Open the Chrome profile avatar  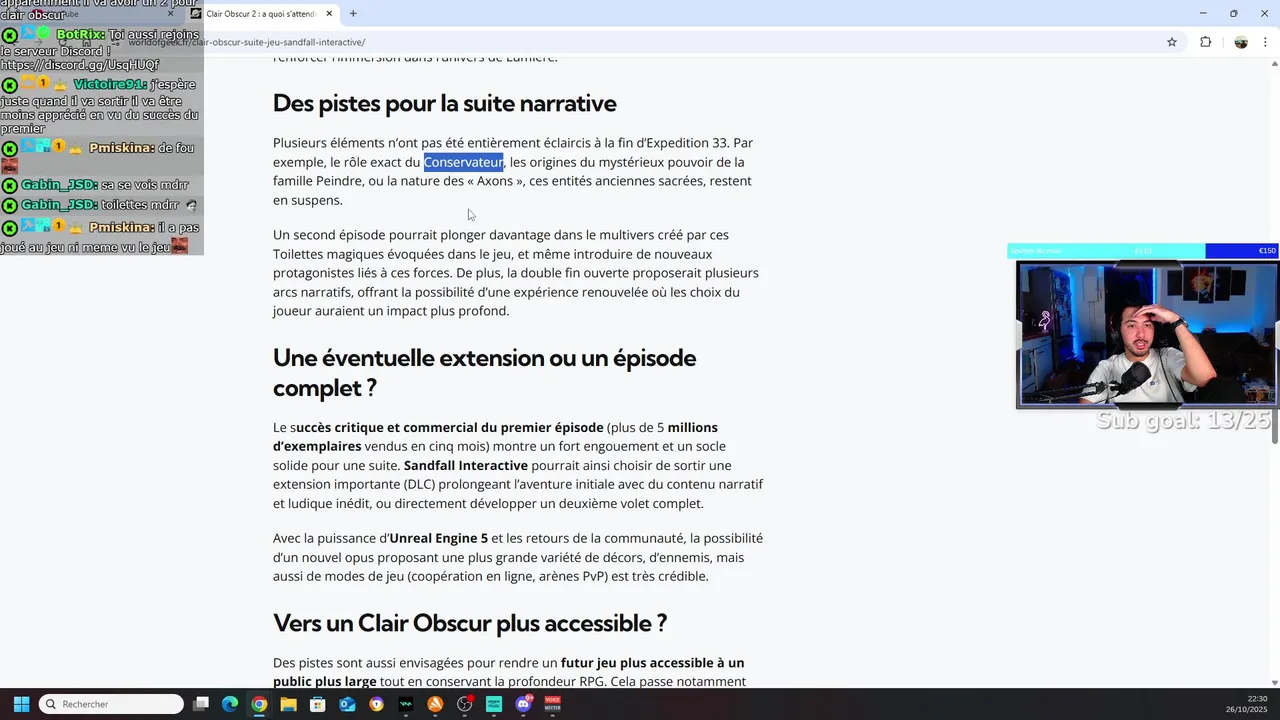coord(1241,42)
